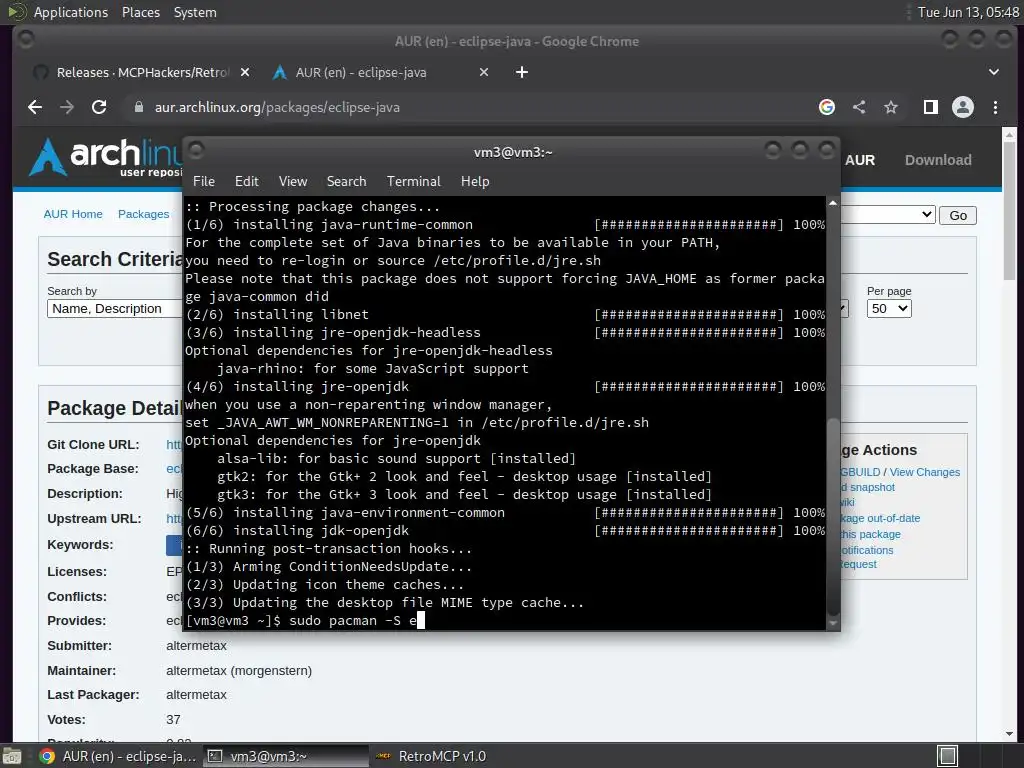Click the Votes value 37
Screen dimensions: 1024x768
click(173, 720)
